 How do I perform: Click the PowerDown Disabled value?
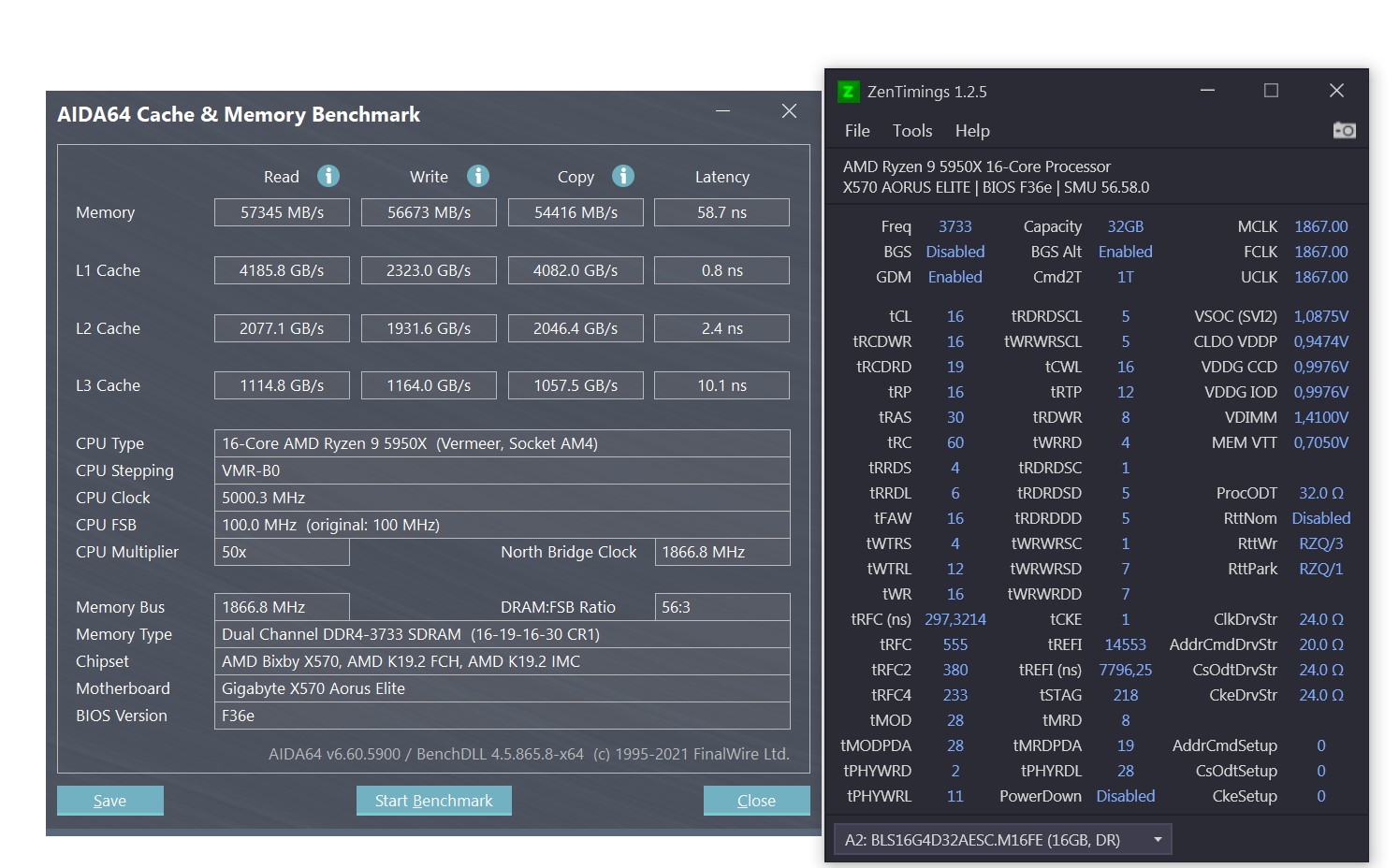(1125, 796)
